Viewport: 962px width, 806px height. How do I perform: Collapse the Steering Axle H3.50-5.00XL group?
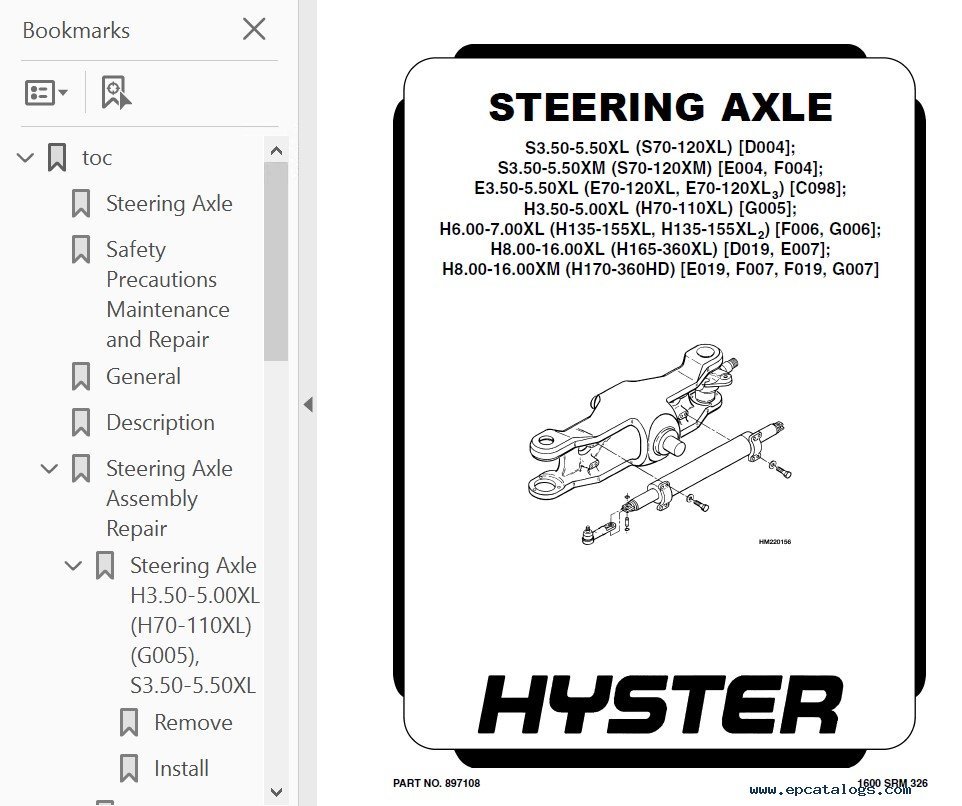(73, 566)
